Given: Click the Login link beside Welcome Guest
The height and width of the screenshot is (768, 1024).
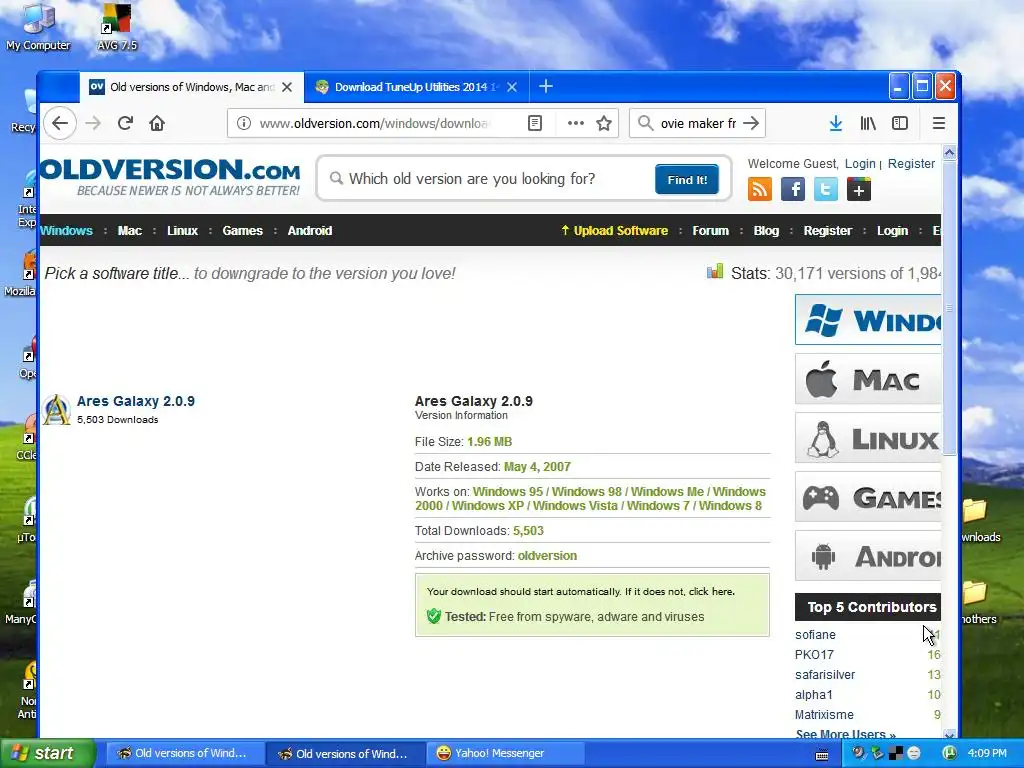Looking at the screenshot, I should (x=860, y=164).
